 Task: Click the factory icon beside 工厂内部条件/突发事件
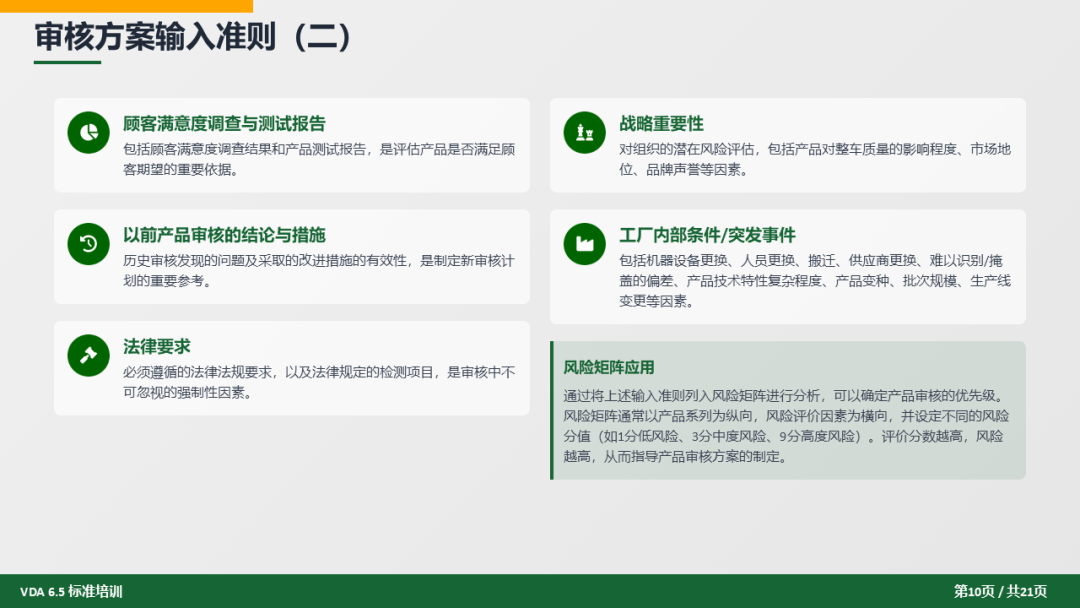click(584, 244)
